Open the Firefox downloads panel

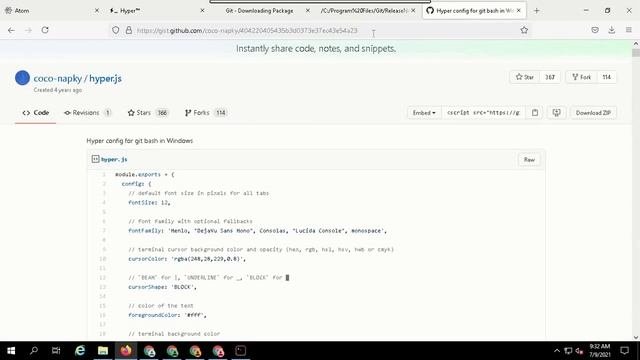click(611, 30)
